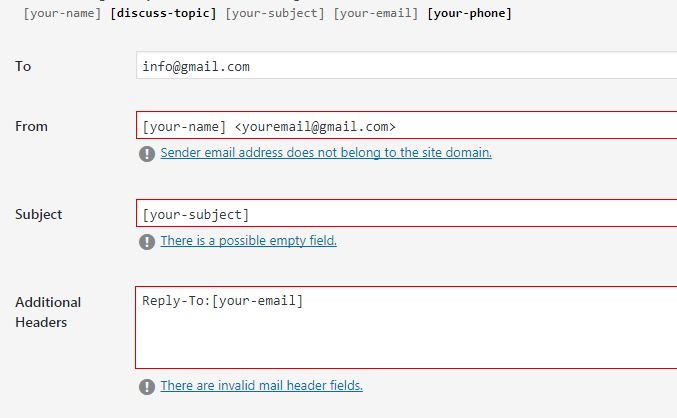
Task: Click the warning icon under the Subject field
Action: [x=147, y=242]
